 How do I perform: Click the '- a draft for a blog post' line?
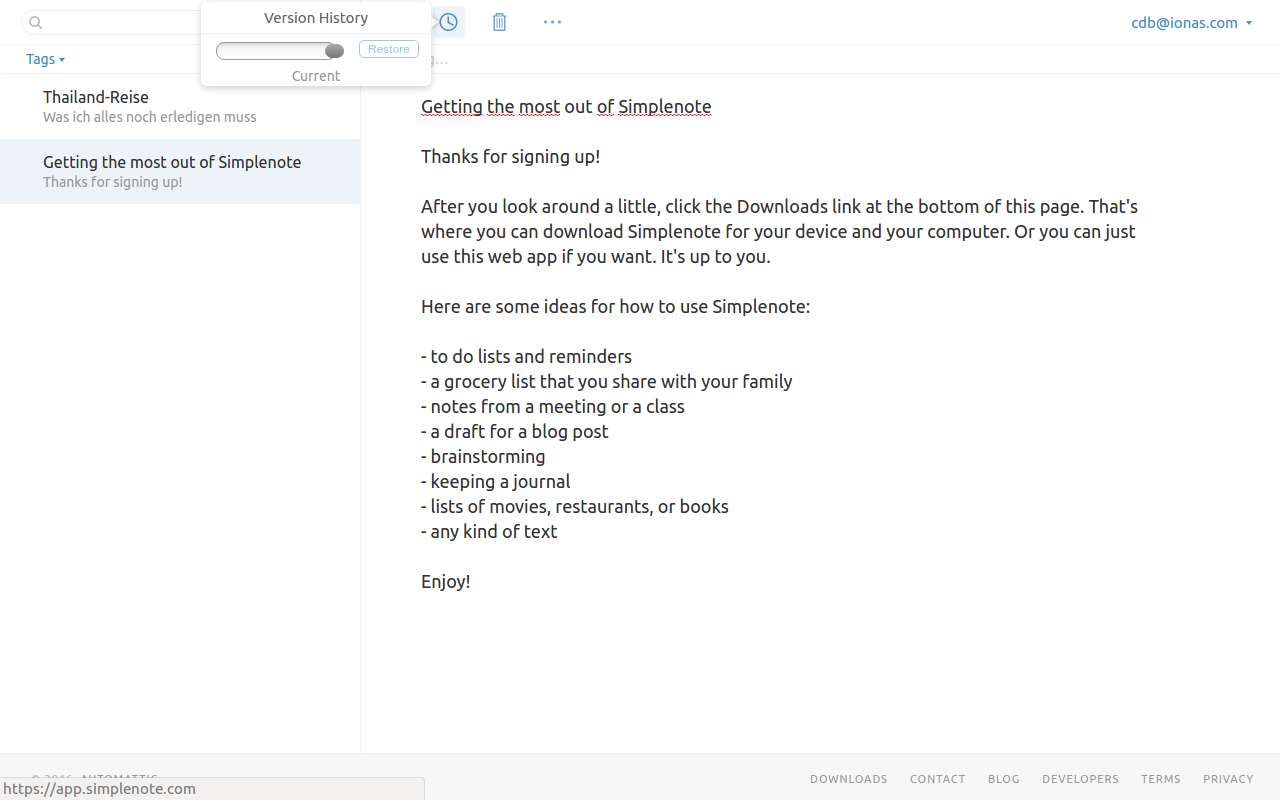(x=515, y=432)
